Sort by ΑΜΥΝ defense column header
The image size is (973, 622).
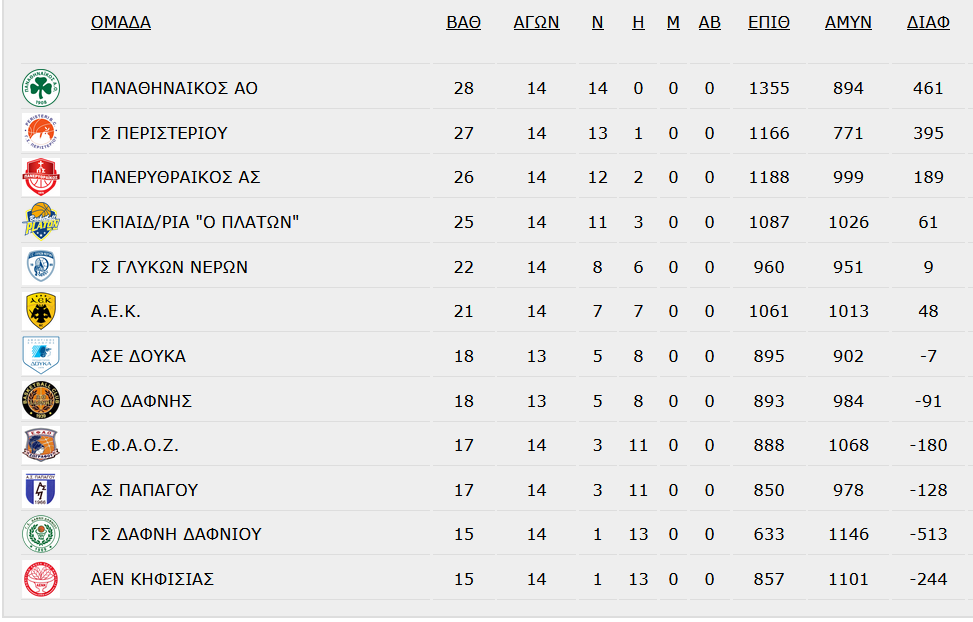pos(848,22)
